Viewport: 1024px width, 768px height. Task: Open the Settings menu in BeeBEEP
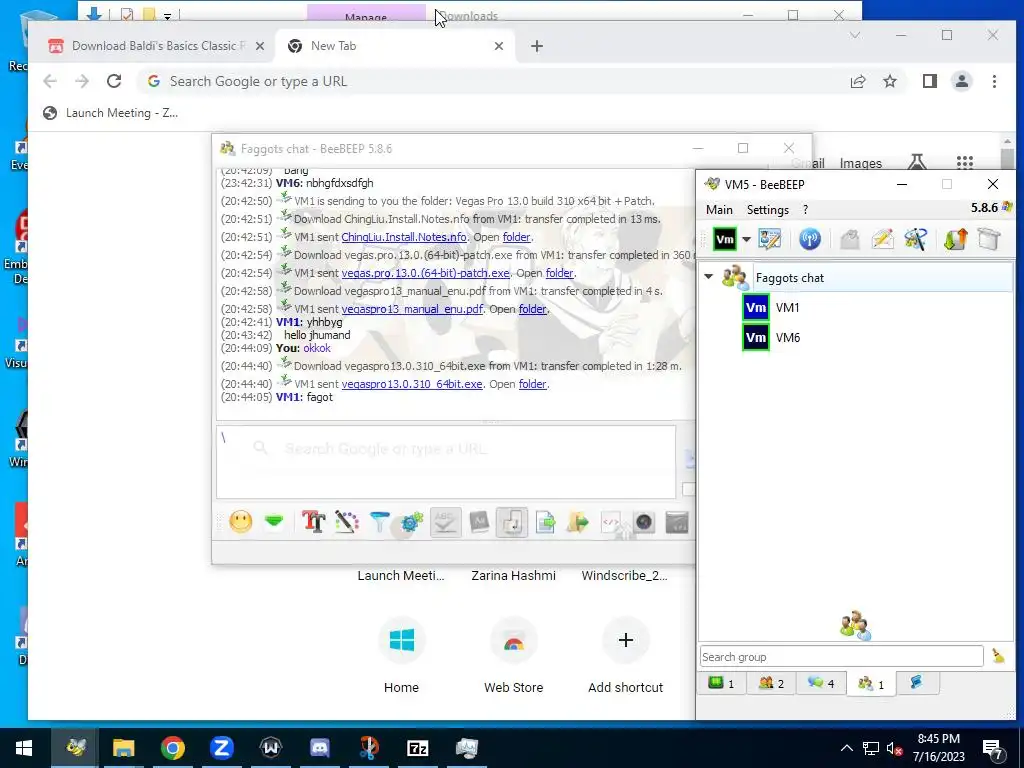767,210
